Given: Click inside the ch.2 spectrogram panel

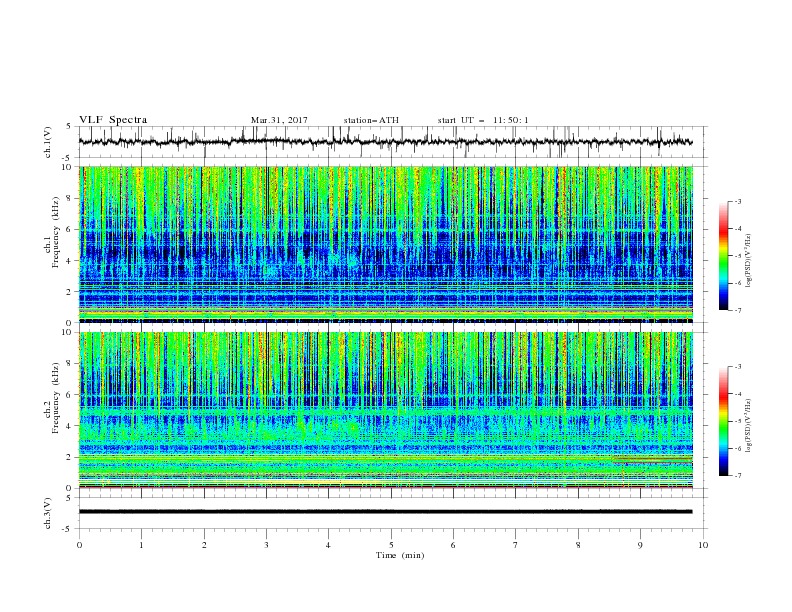Looking at the screenshot, I should pos(385,410).
